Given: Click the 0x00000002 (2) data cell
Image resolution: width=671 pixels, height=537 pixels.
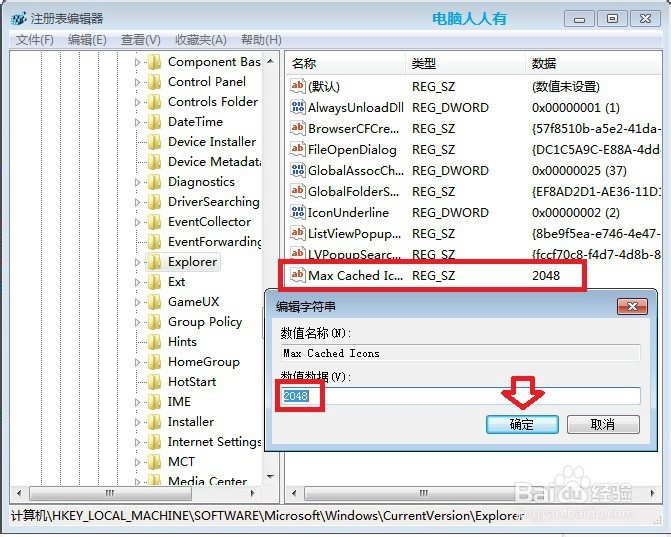Looking at the screenshot, I should tap(576, 213).
